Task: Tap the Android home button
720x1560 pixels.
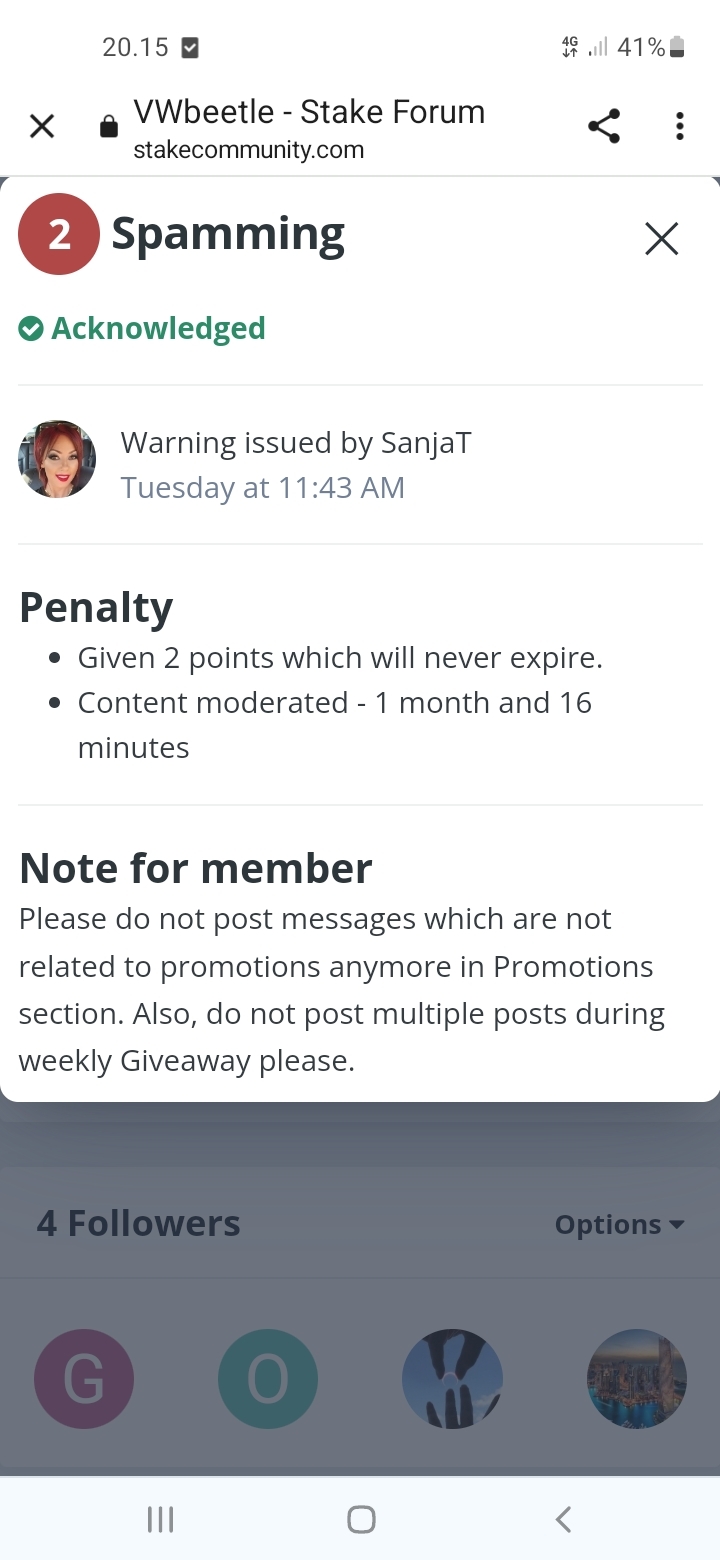Action: (361, 1520)
